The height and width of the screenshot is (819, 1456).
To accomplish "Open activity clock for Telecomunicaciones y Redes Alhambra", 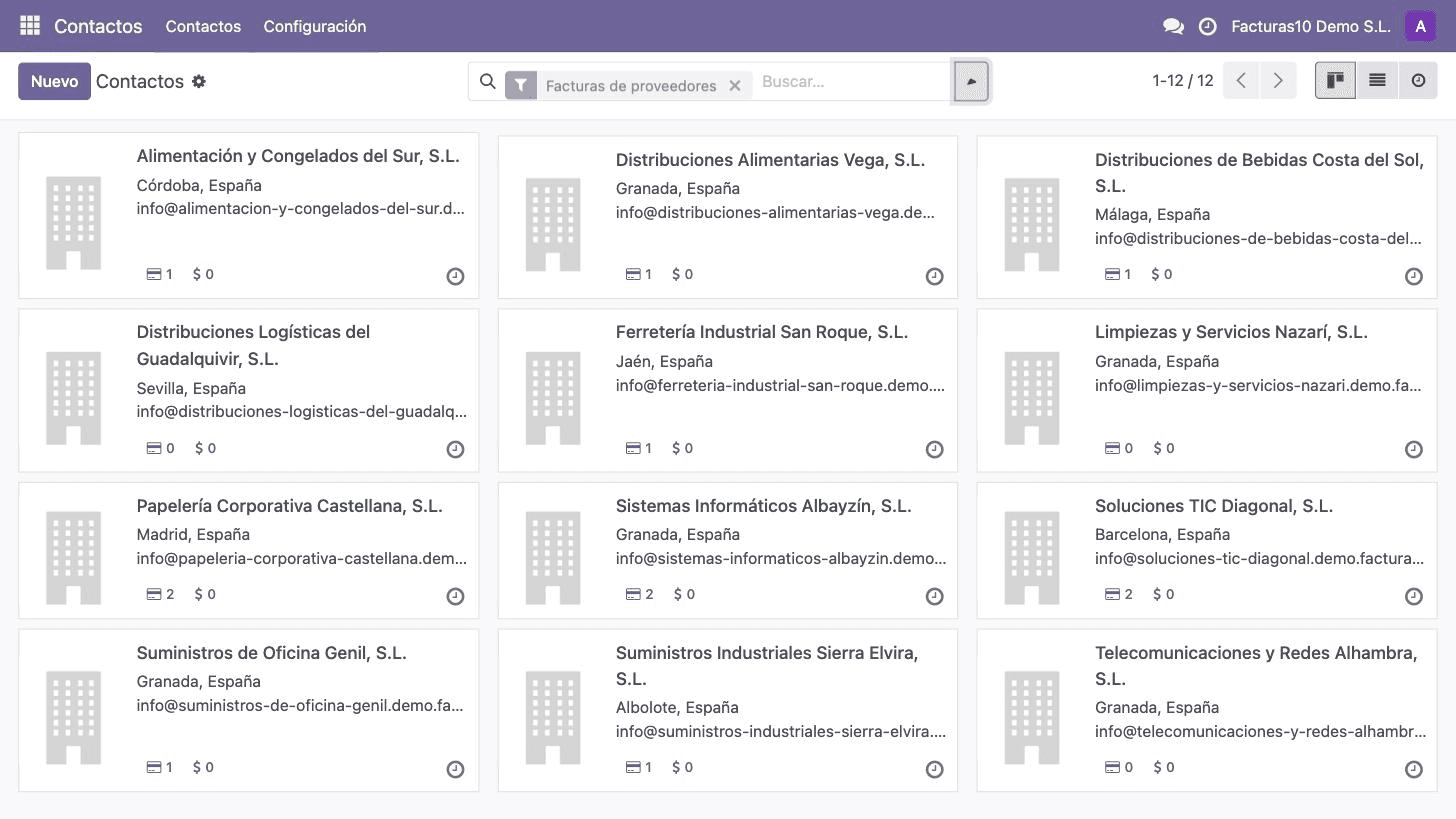I will click(x=1413, y=770).
